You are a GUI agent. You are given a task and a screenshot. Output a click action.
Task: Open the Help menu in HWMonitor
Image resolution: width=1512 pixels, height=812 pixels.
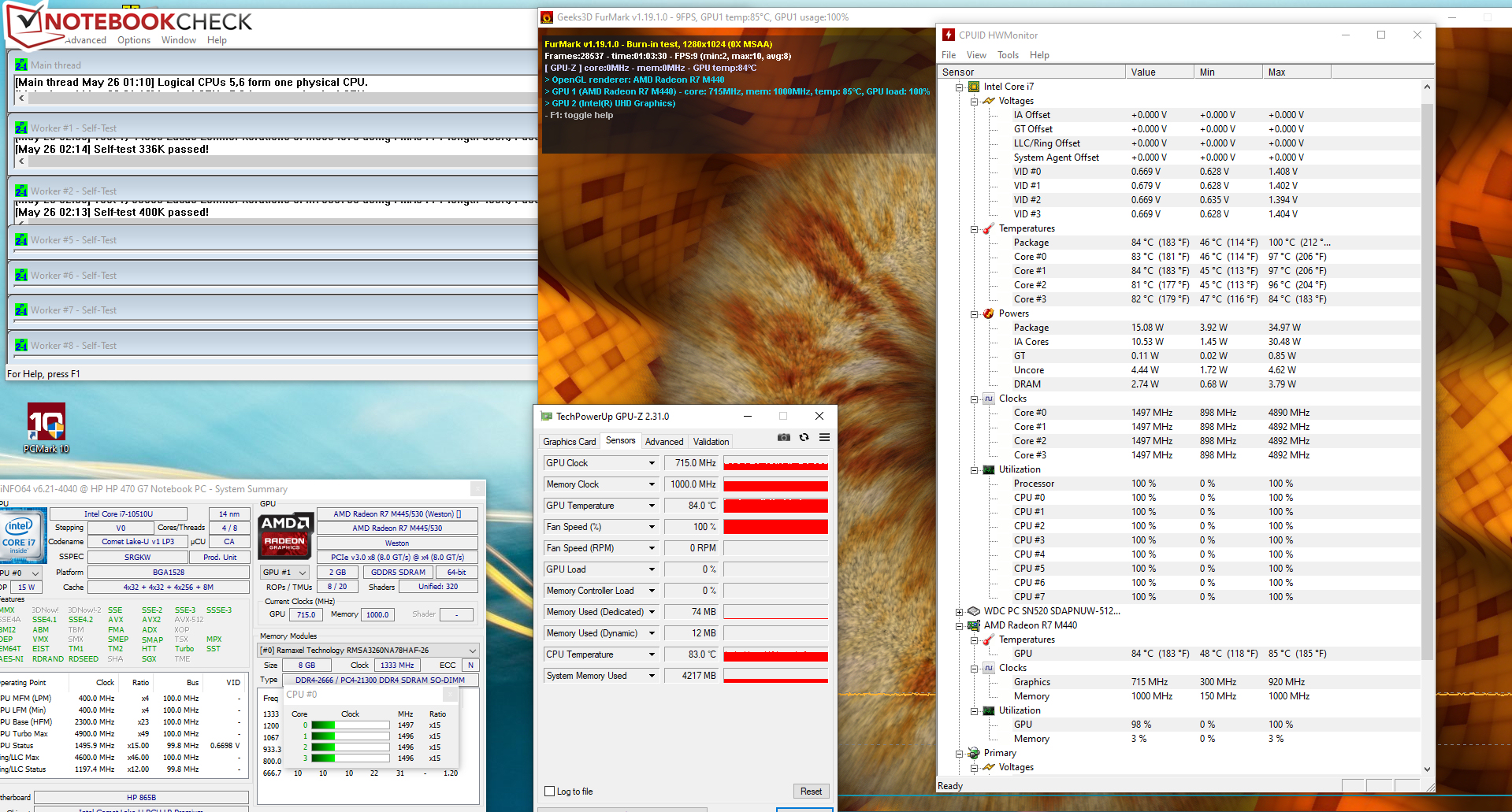(1039, 55)
